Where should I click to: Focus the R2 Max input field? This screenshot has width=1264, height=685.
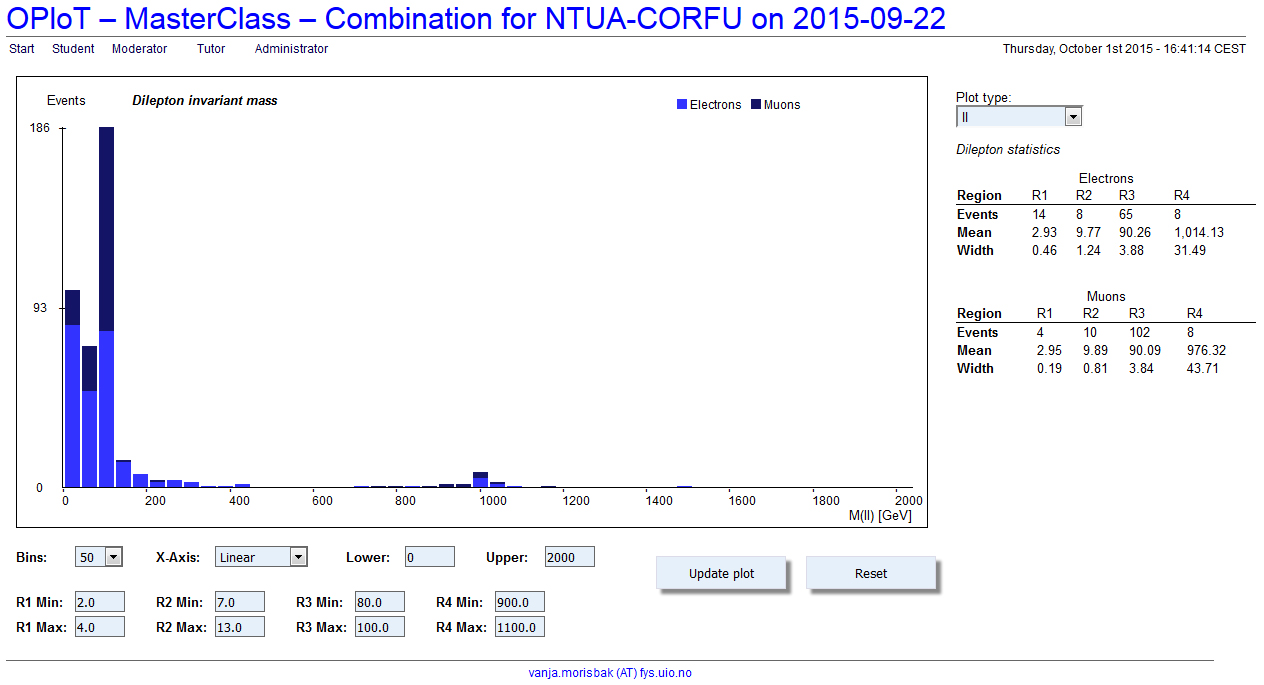(x=240, y=627)
